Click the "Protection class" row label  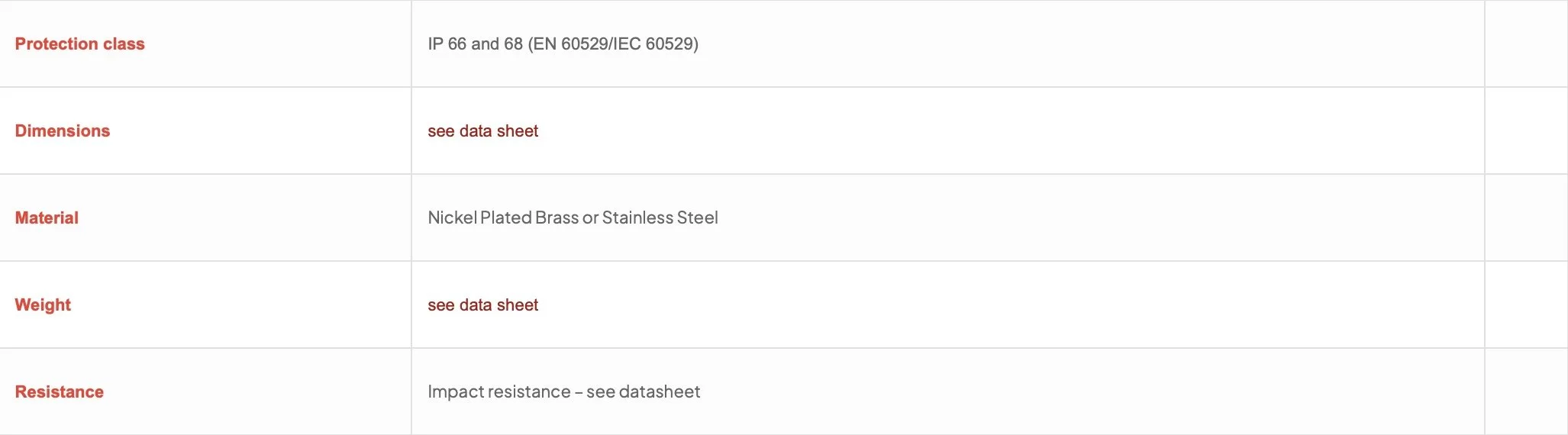click(80, 44)
